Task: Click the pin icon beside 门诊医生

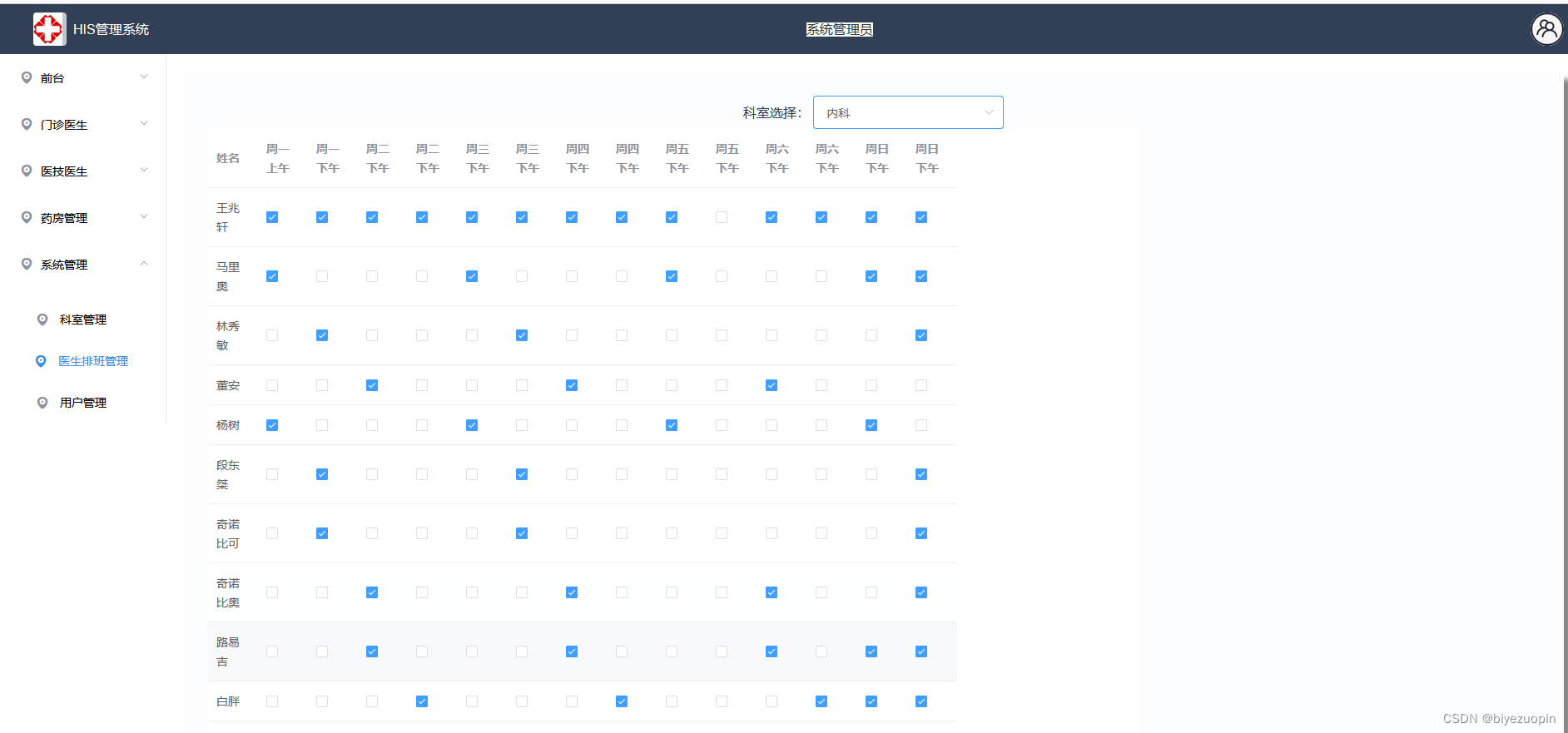Action: coord(27,124)
